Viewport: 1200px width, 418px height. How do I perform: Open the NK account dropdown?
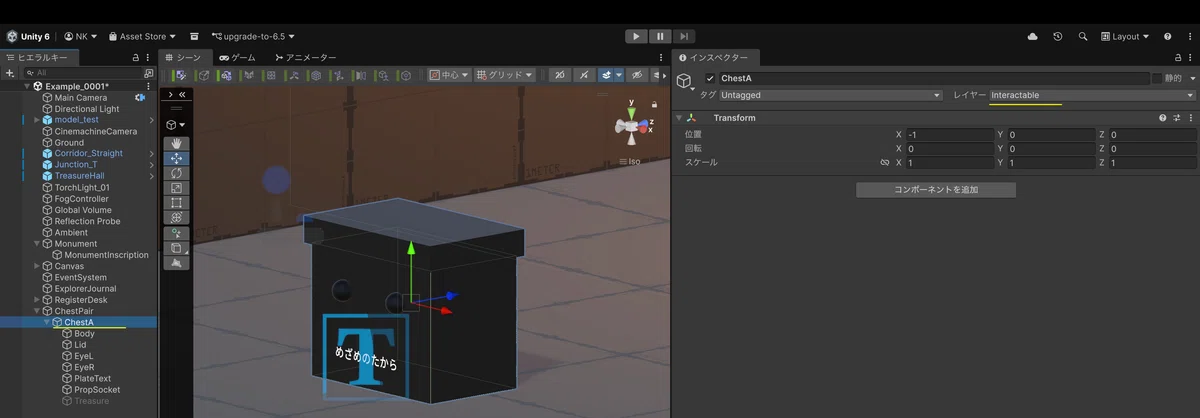[x=79, y=36]
